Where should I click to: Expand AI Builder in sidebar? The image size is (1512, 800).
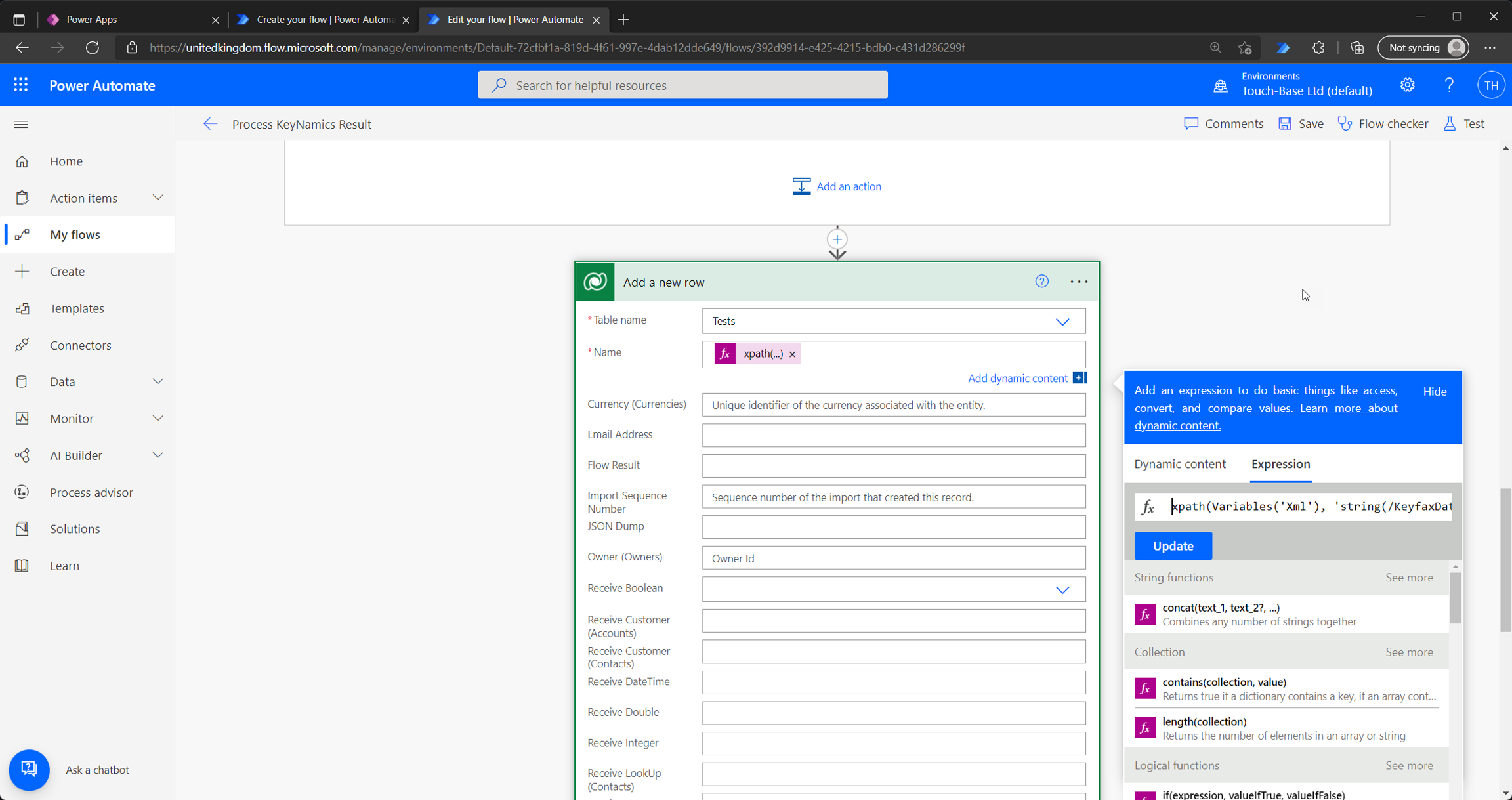click(x=157, y=455)
